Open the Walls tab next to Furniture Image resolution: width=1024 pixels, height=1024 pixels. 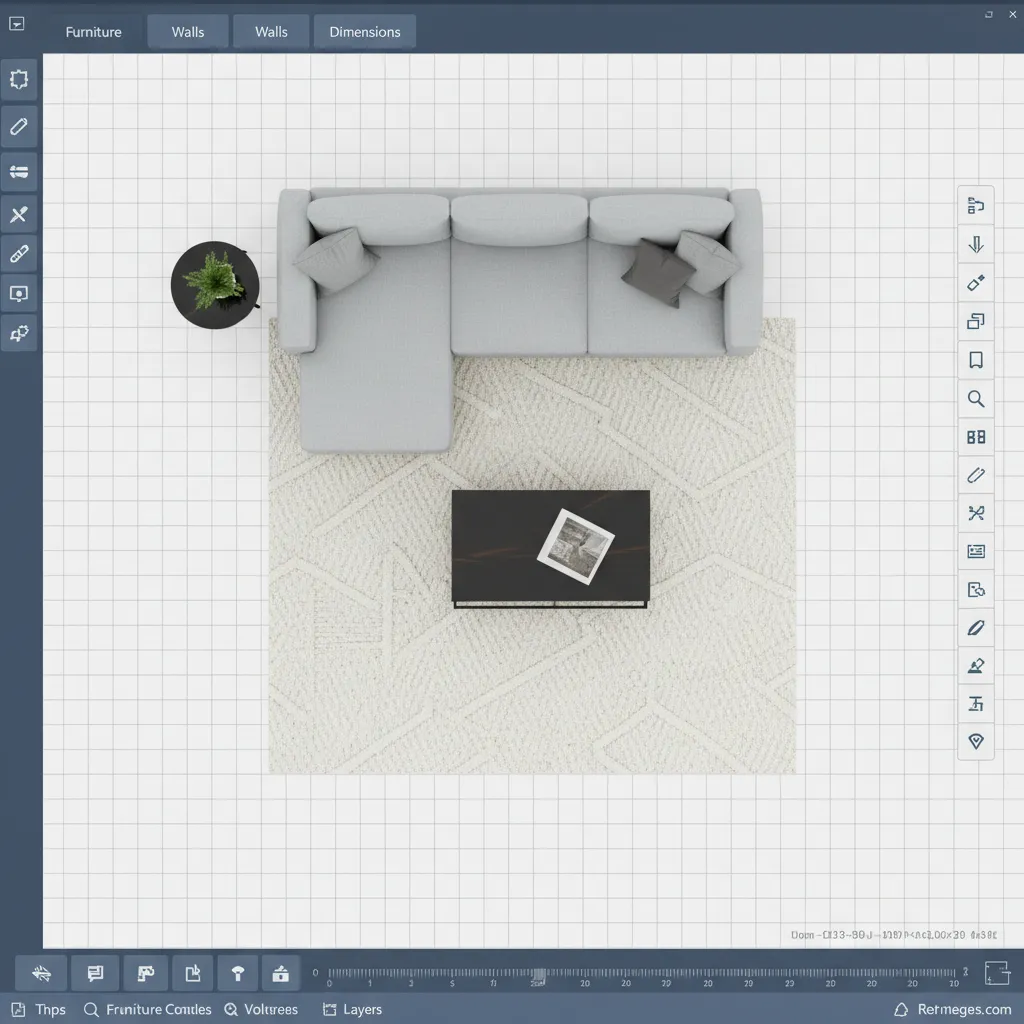pyautogui.click(x=188, y=32)
